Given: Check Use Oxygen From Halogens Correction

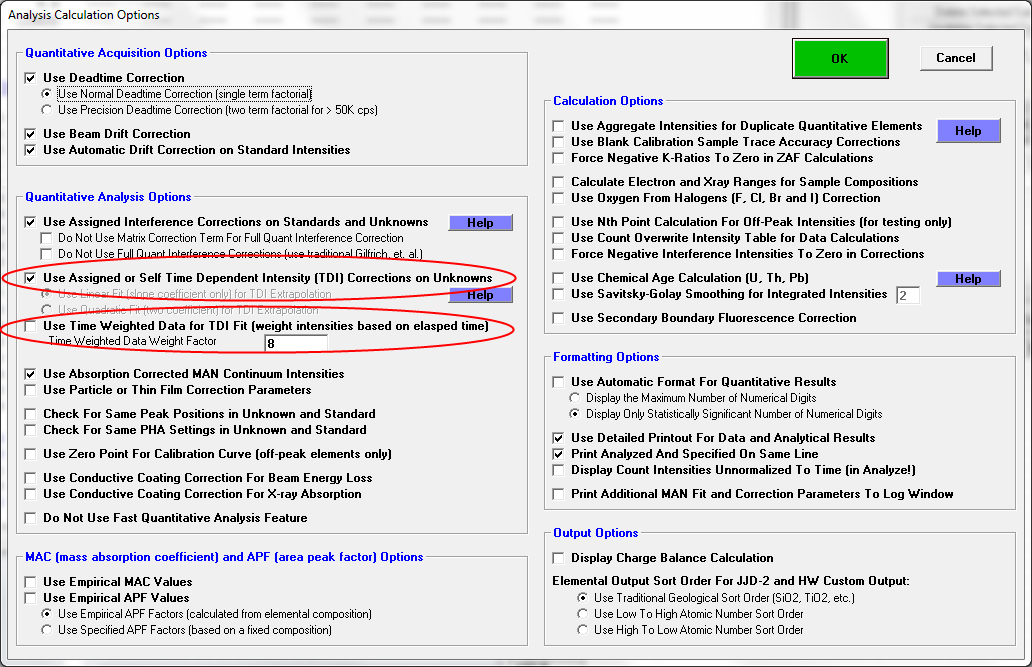Looking at the screenshot, I should 559,198.
